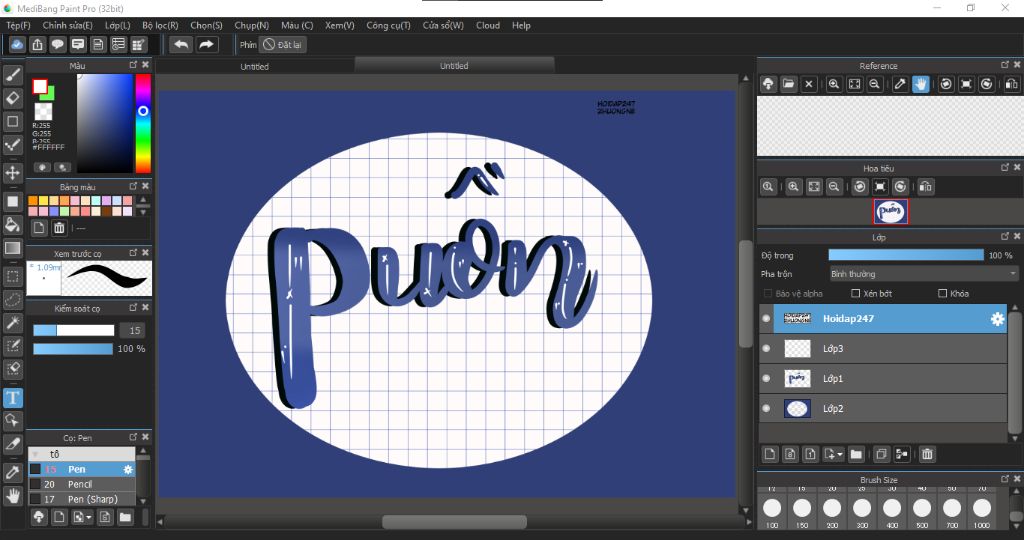
Task: Select the Bucket fill tool
Action: tap(12, 225)
